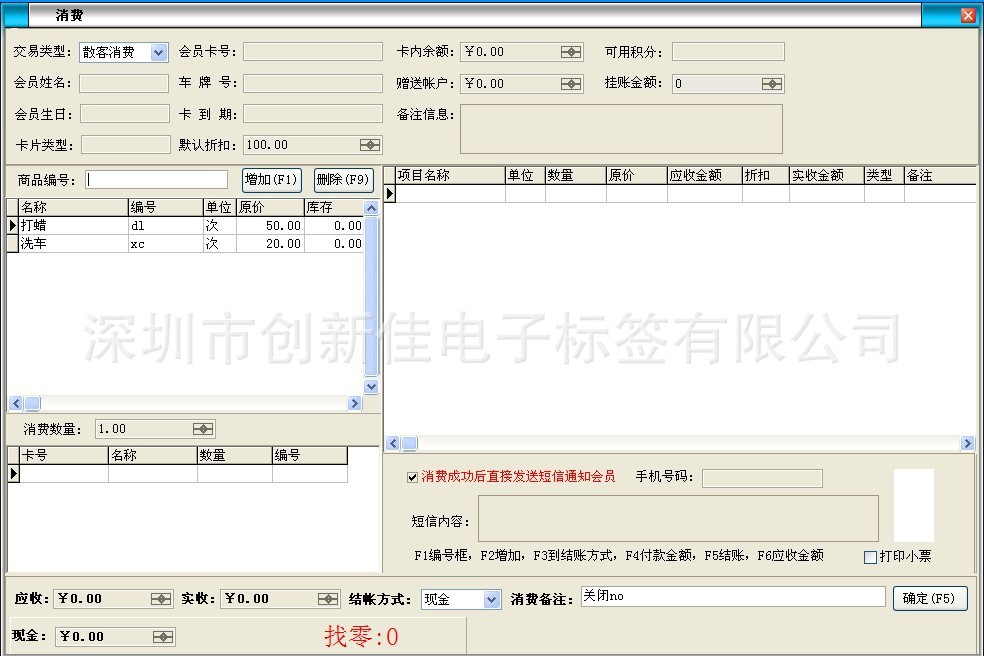Expand the 结帐方式 payment dropdown

coord(491,600)
